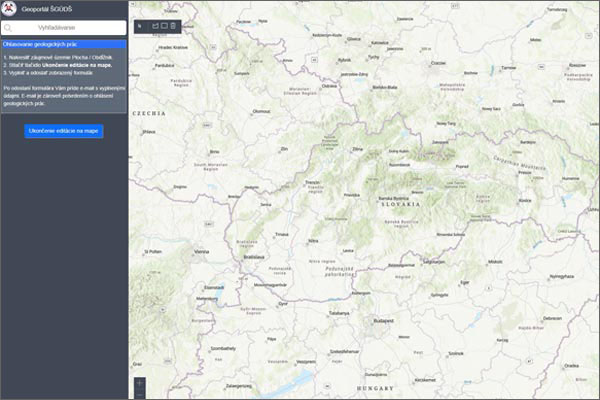Click Budapest on the map
600x400 pixels.
pos(381,321)
